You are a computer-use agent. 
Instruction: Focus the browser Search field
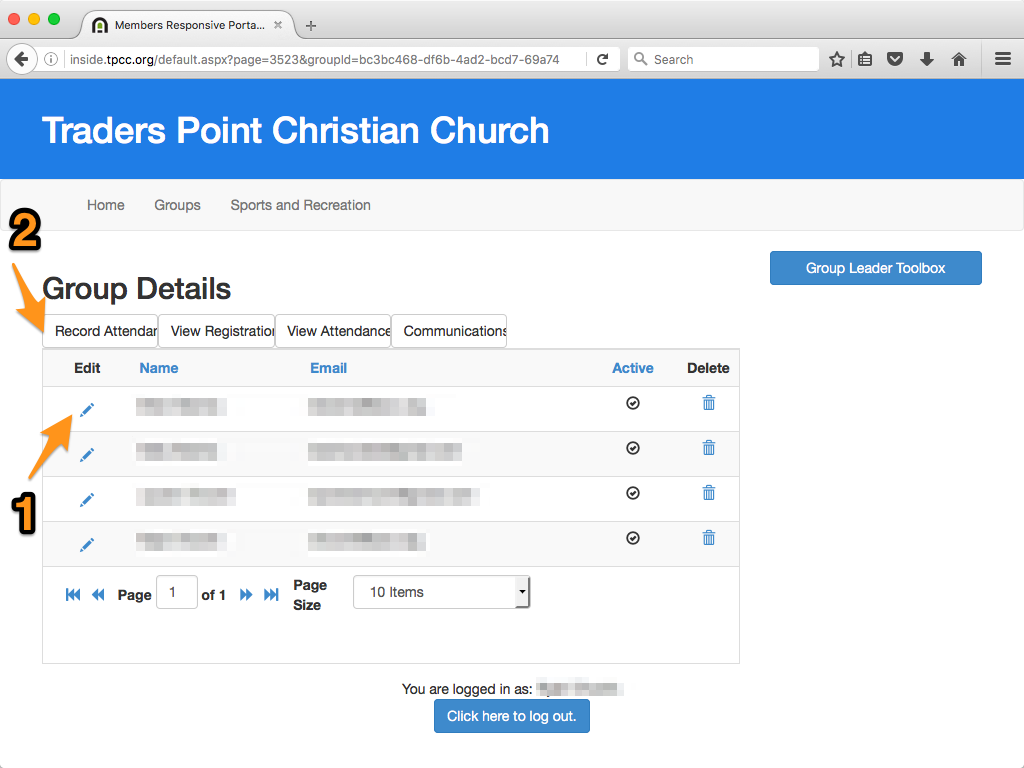pos(724,59)
